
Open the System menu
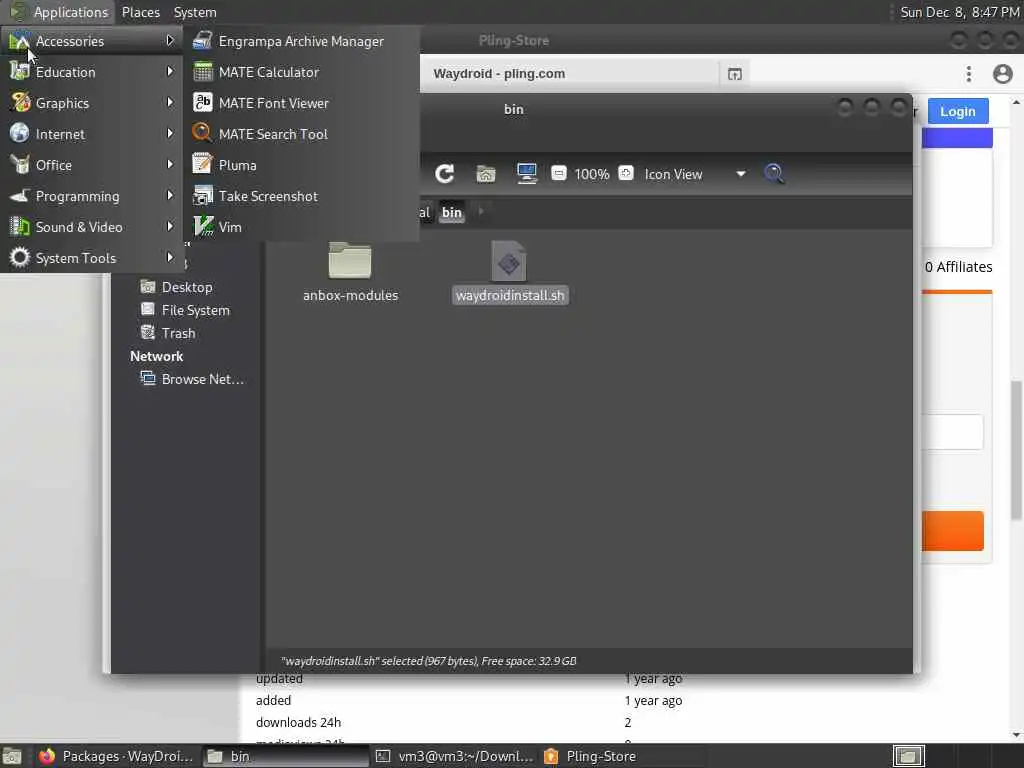coord(195,12)
